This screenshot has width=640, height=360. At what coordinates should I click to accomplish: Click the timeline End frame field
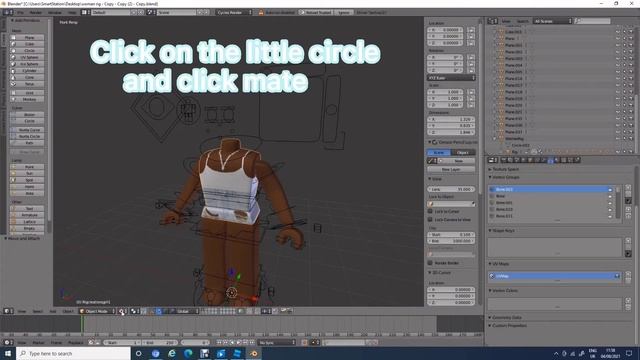[160, 342]
